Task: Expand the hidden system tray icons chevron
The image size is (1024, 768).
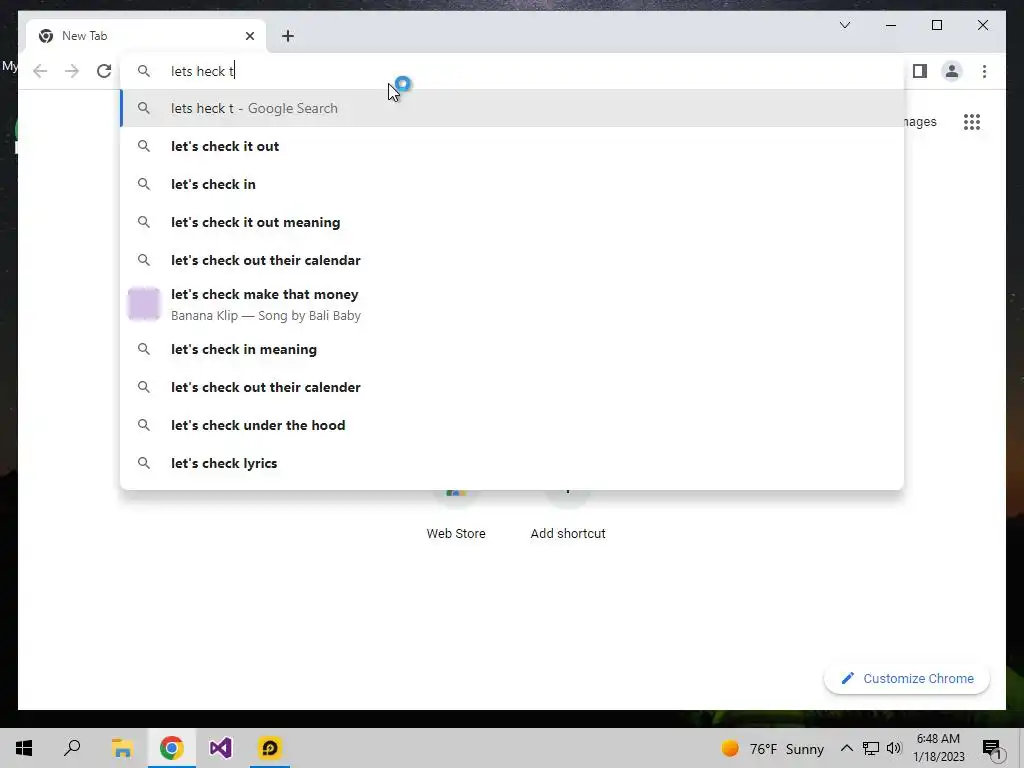Action: click(x=846, y=748)
